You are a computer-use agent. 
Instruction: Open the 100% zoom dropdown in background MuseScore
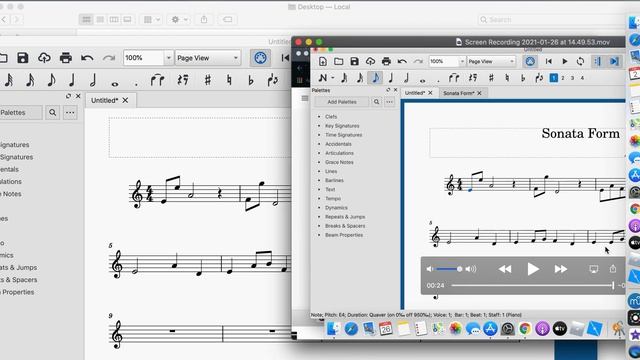[x=169, y=58]
